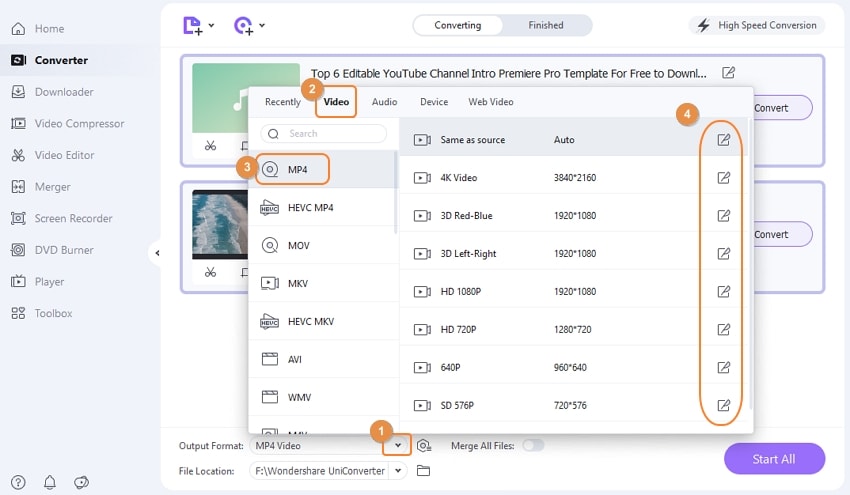Image resolution: width=850 pixels, height=495 pixels.
Task: Open the Output Format dropdown
Action: (x=397, y=446)
